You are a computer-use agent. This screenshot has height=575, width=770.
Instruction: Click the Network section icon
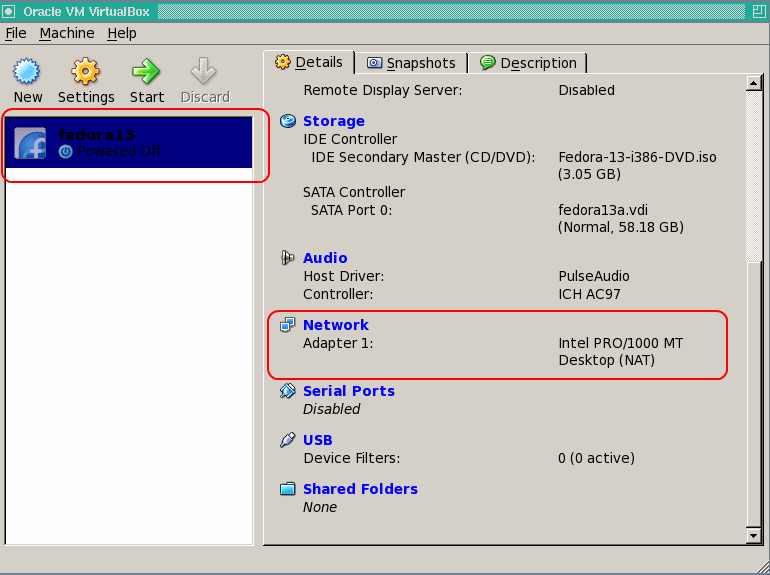coord(288,325)
